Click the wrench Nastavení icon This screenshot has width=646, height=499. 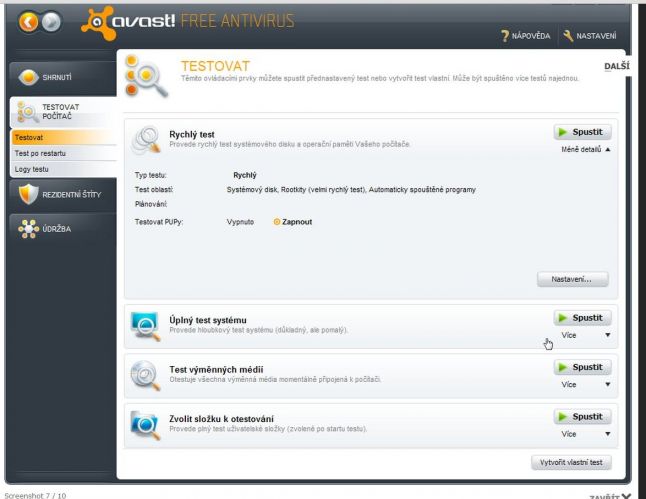568,36
